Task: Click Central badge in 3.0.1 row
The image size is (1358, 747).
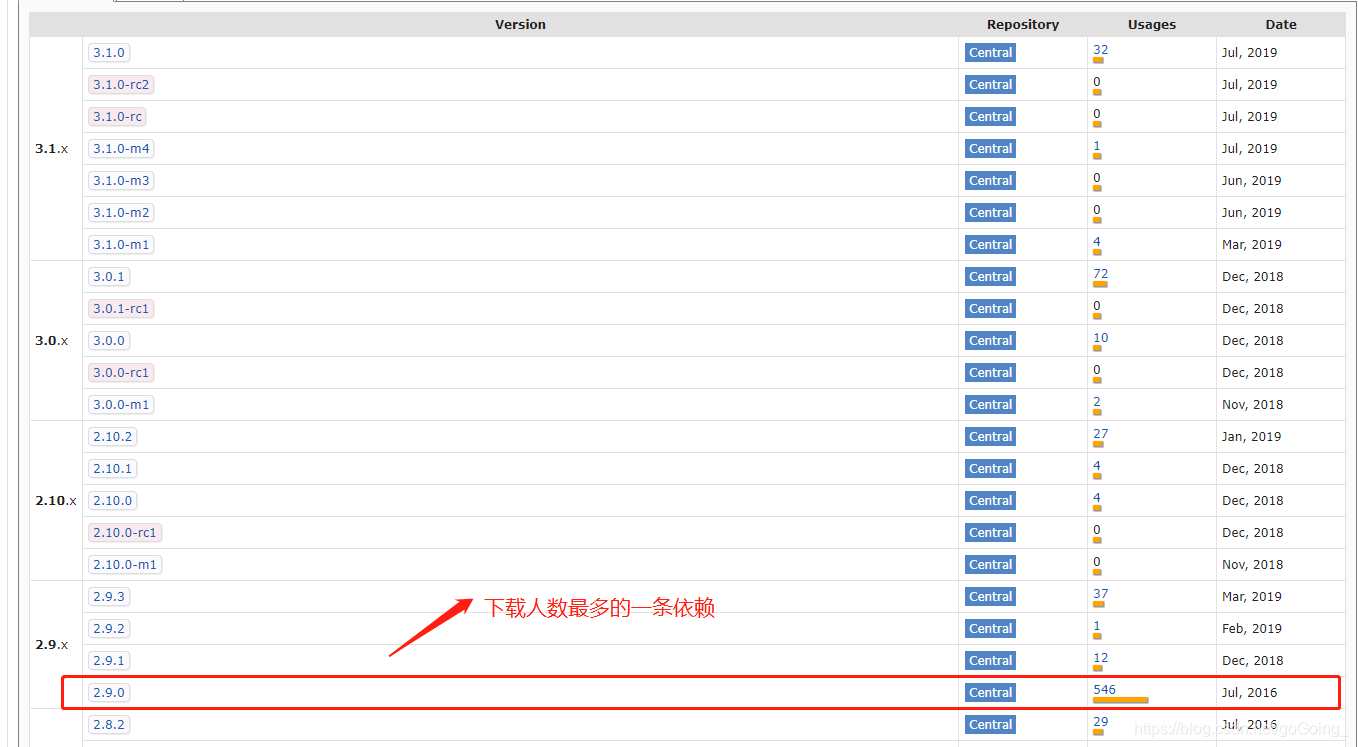Action: point(990,277)
